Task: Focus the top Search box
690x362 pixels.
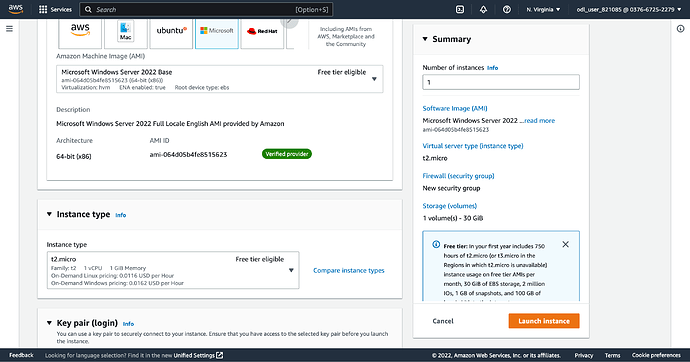Action: pos(206,9)
